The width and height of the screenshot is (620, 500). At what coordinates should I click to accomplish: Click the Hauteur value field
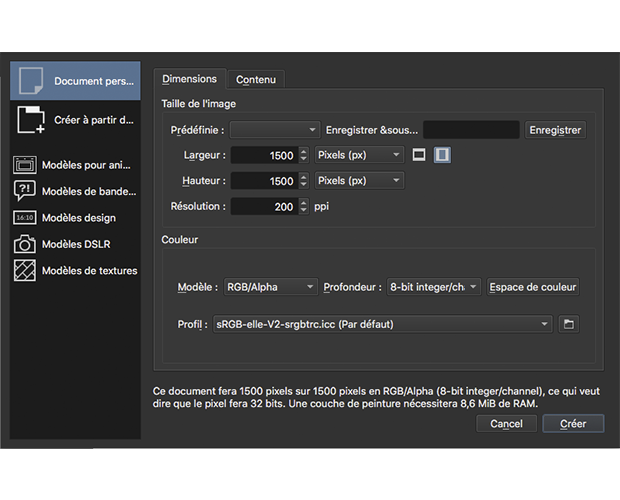click(x=265, y=181)
